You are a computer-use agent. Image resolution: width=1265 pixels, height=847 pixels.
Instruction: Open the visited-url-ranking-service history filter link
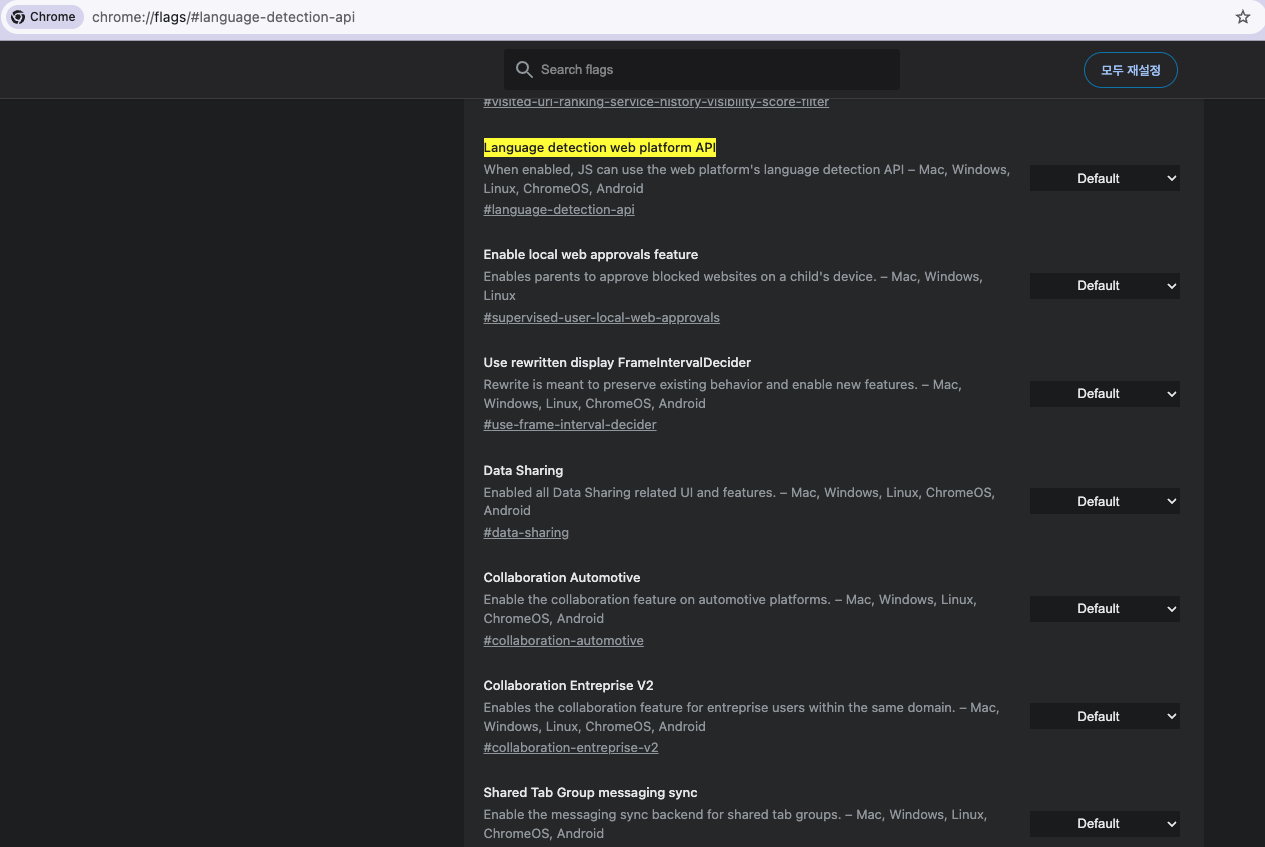(x=656, y=102)
